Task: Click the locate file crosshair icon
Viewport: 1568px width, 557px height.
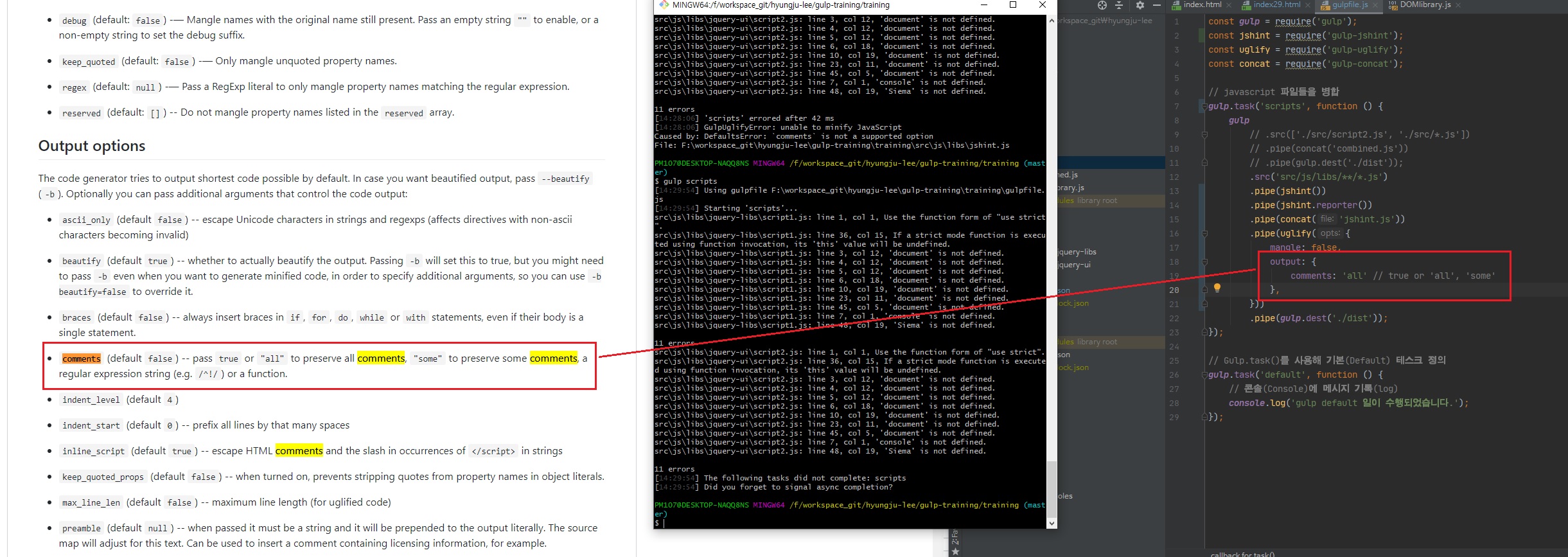Action: coord(1102,5)
